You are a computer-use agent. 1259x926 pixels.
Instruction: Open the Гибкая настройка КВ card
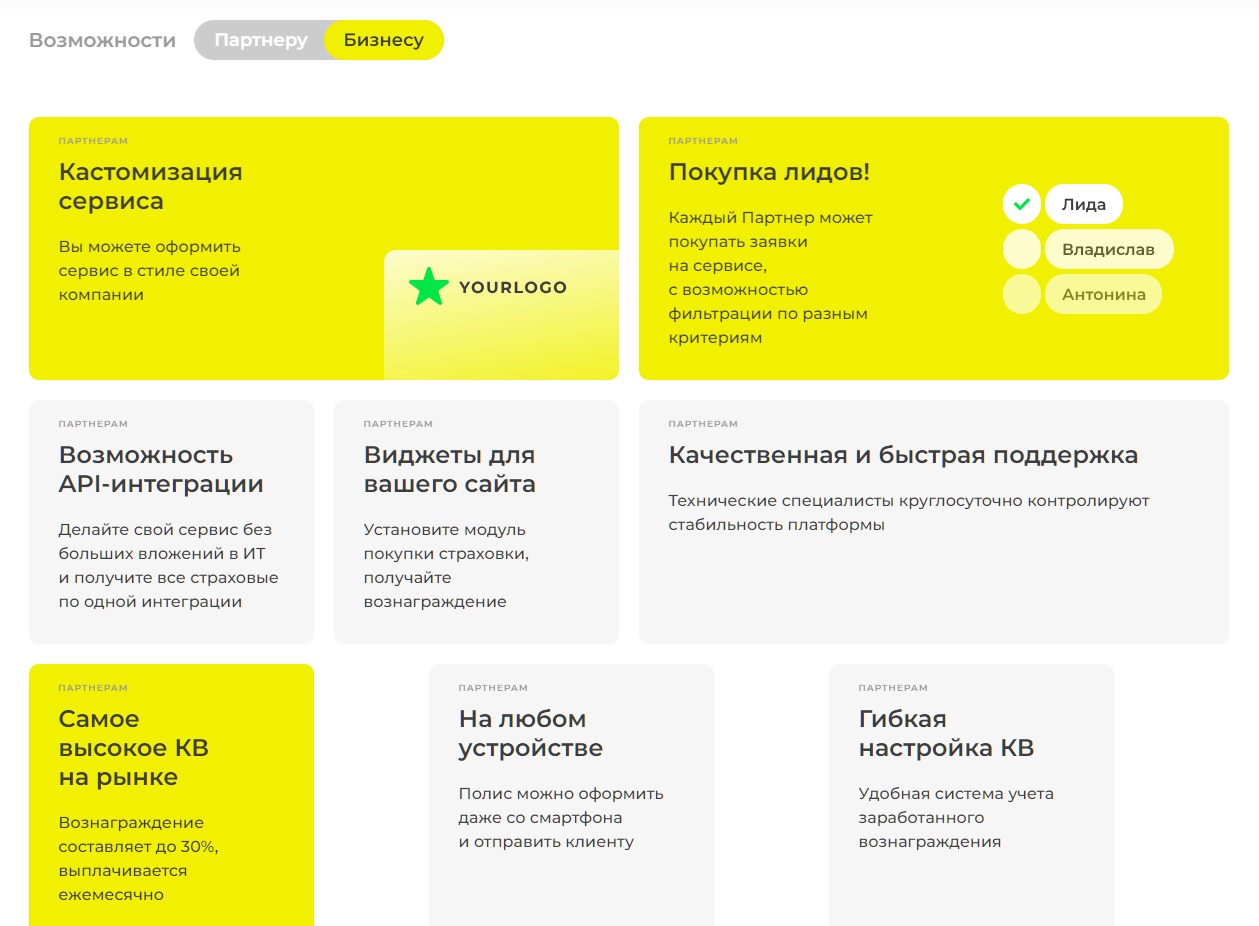click(945, 733)
